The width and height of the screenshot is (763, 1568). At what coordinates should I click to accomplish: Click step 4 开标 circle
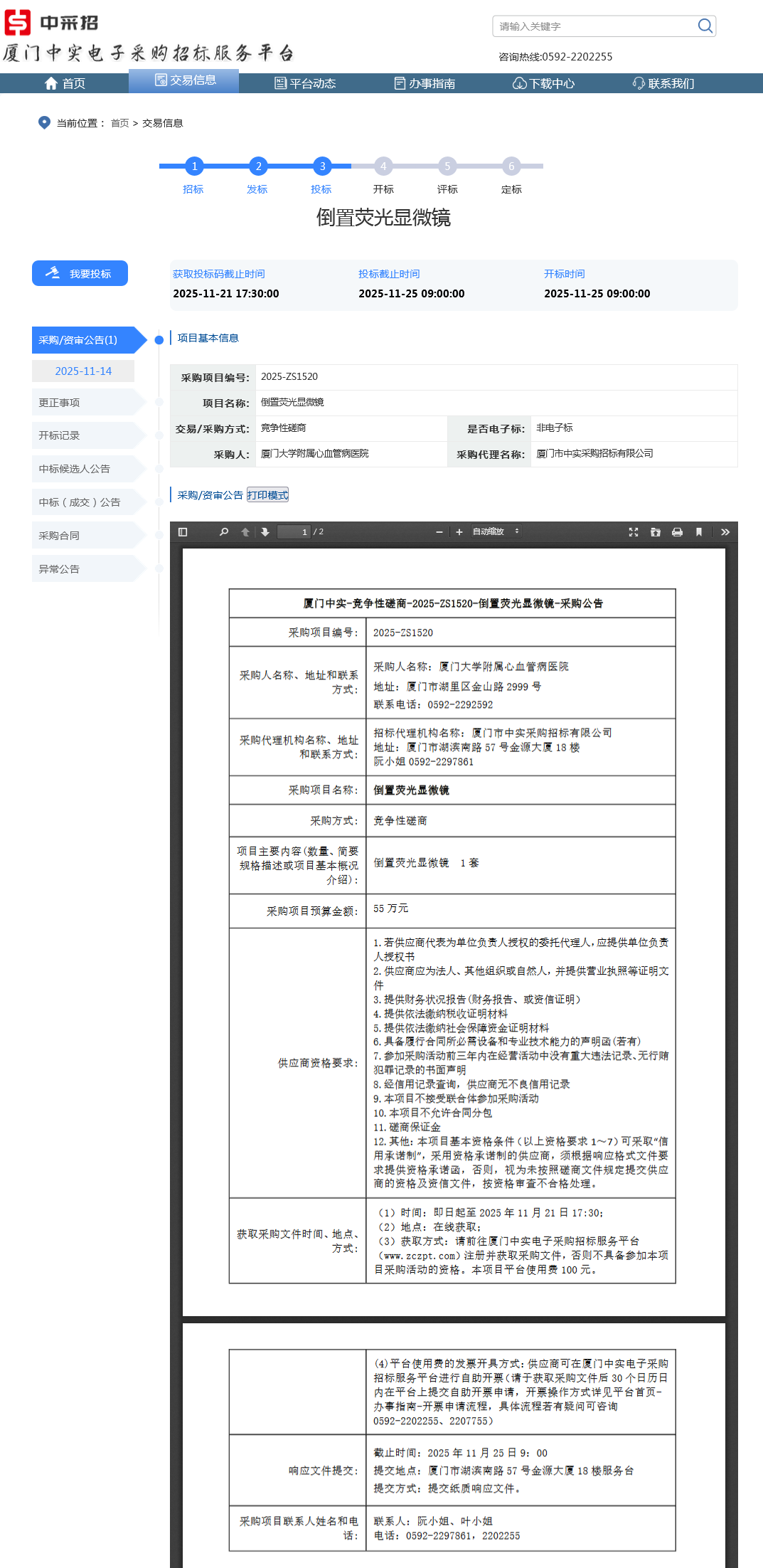[x=383, y=166]
